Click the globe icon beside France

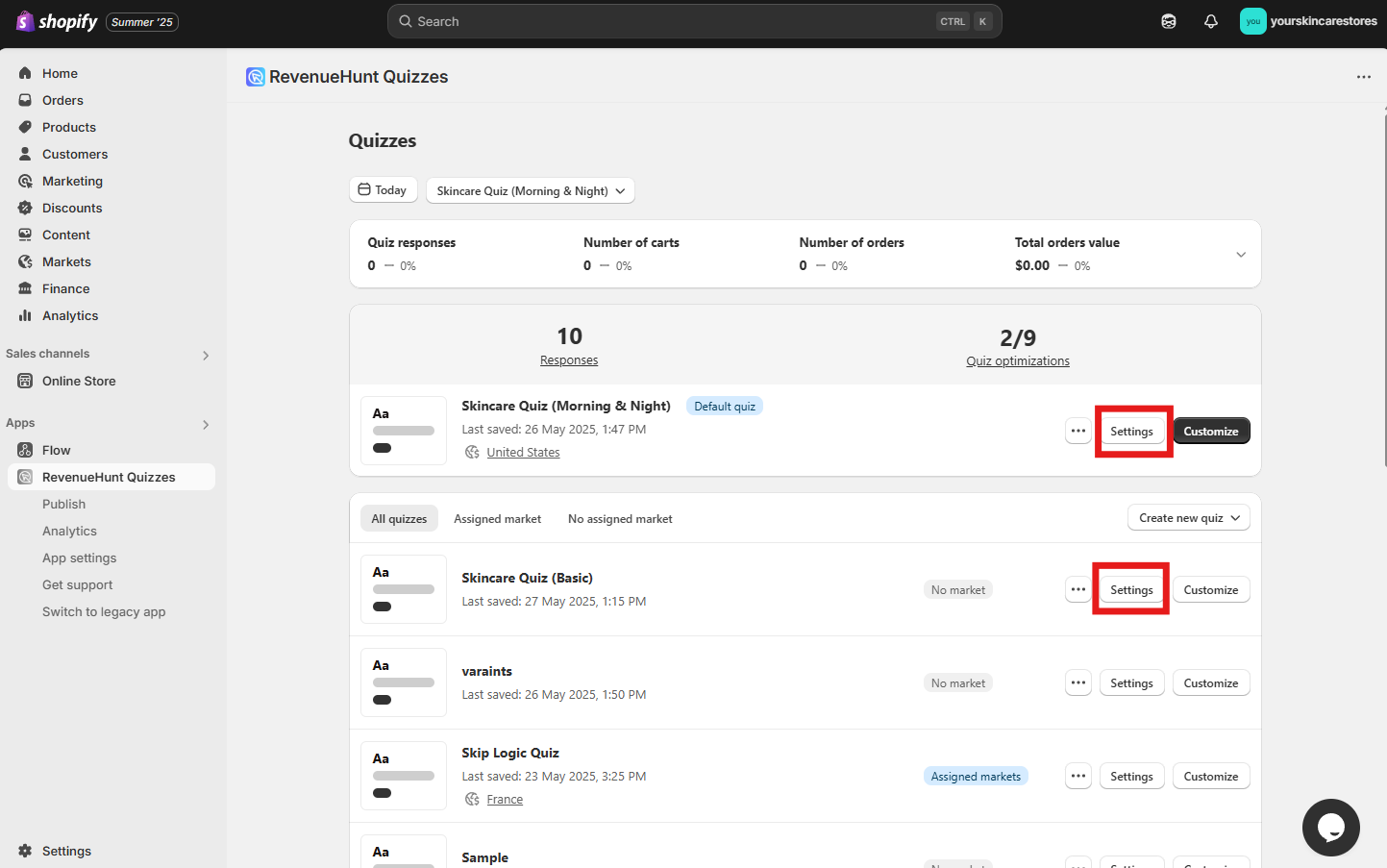click(x=472, y=799)
